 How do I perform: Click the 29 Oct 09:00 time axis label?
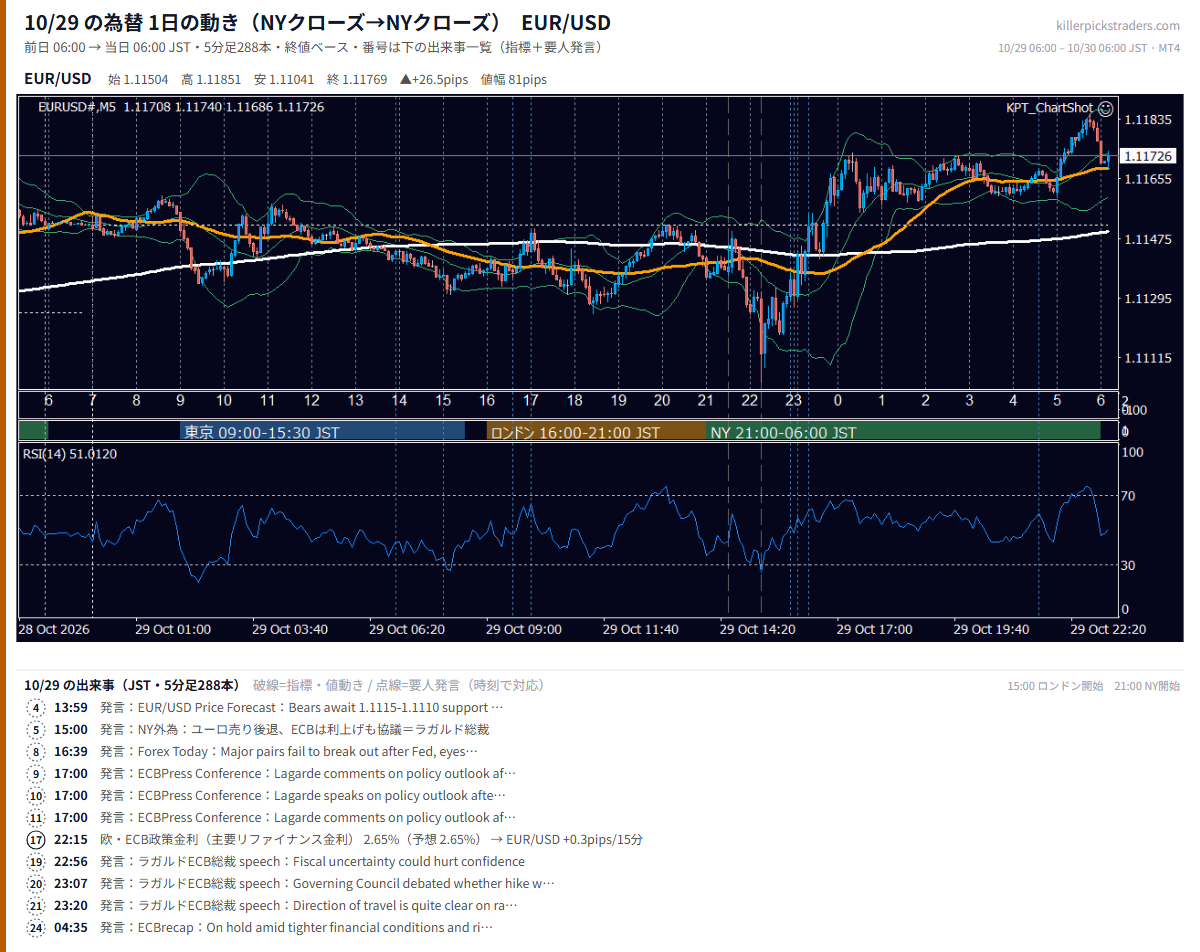[x=524, y=629]
